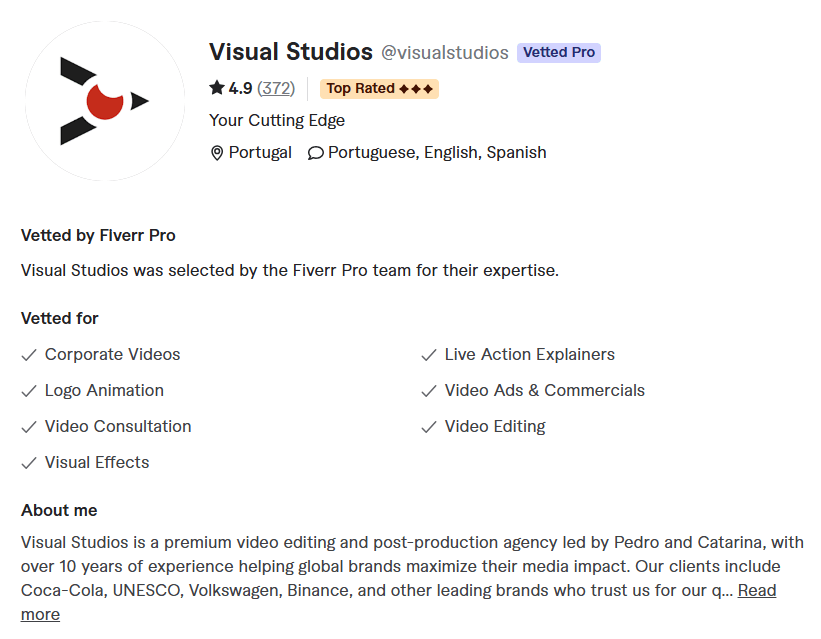
Task: Click the Visual Studios seller name
Action: coord(290,52)
